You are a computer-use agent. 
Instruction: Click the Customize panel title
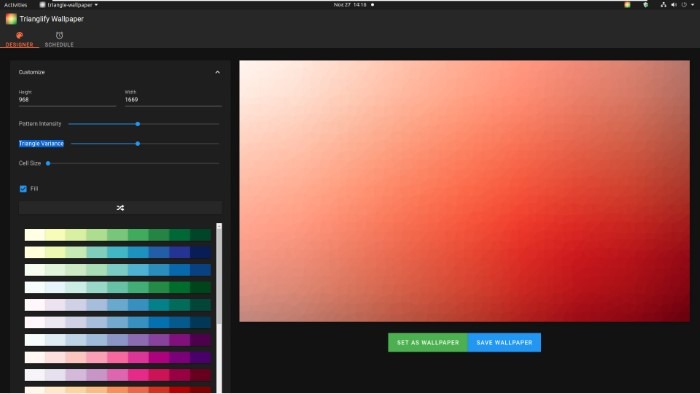(x=32, y=72)
